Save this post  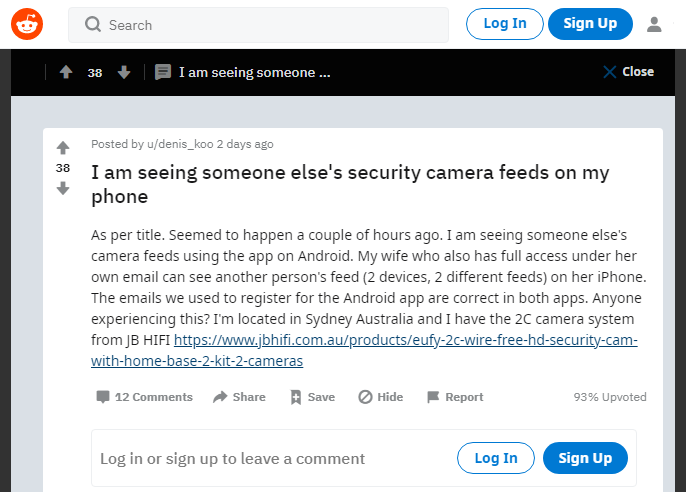(312, 397)
